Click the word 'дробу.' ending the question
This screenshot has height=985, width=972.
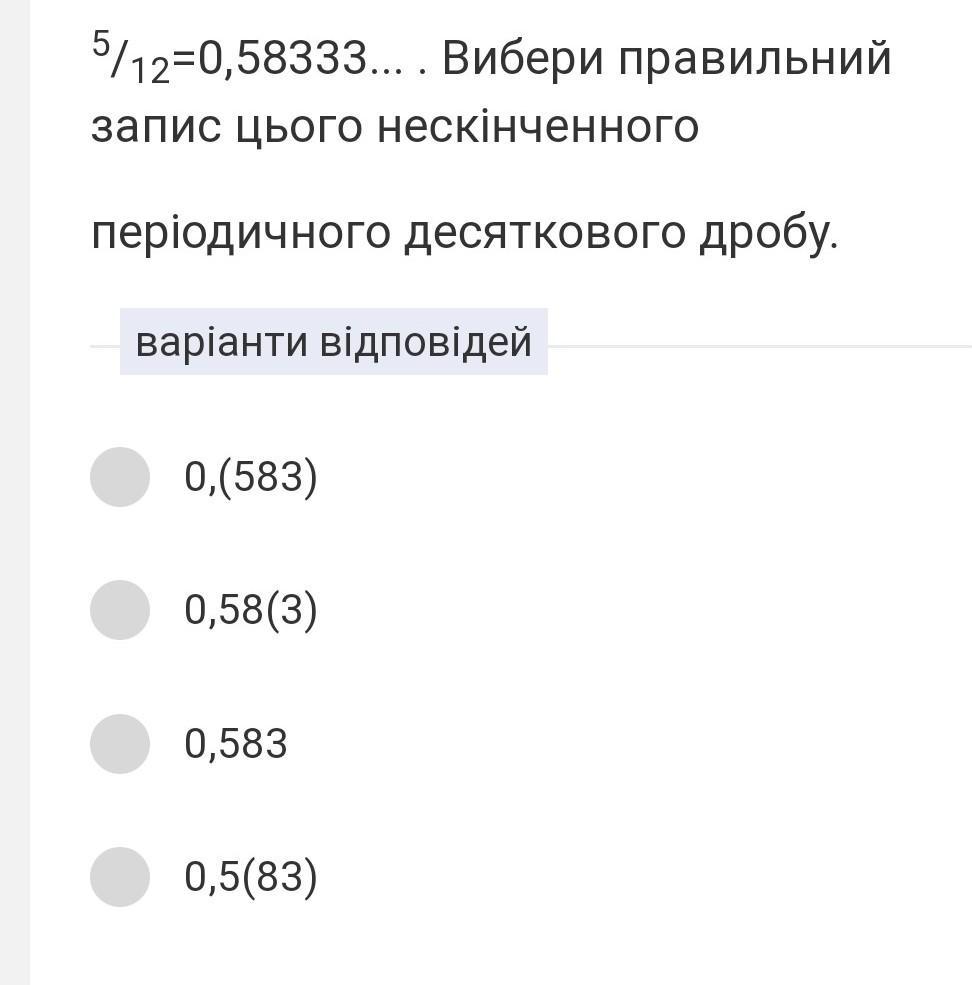(768, 234)
